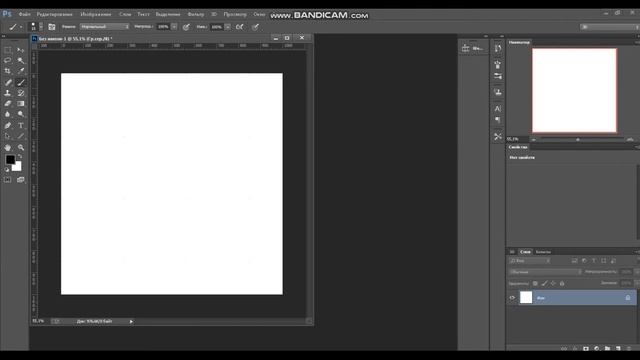The height and width of the screenshot is (360, 640).
Task: Click the foreground color swatch
Action: click(x=10, y=160)
